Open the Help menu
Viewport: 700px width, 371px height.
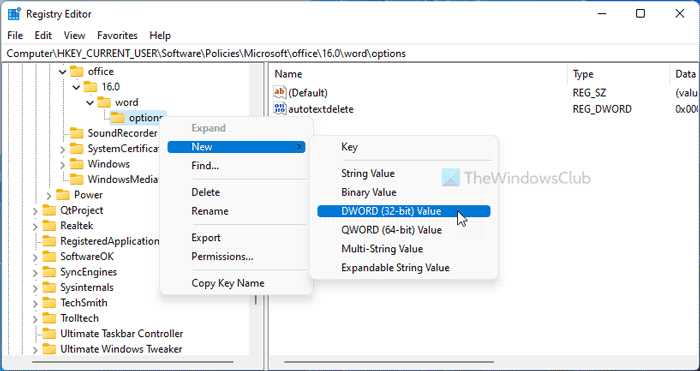click(x=160, y=35)
